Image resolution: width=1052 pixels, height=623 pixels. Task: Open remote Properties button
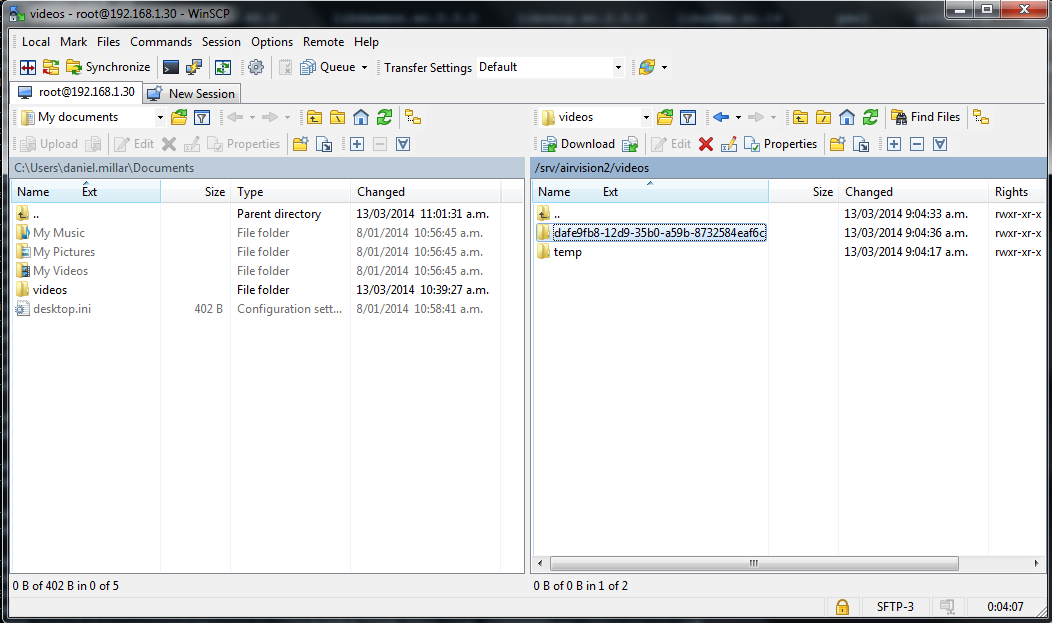[x=781, y=144]
